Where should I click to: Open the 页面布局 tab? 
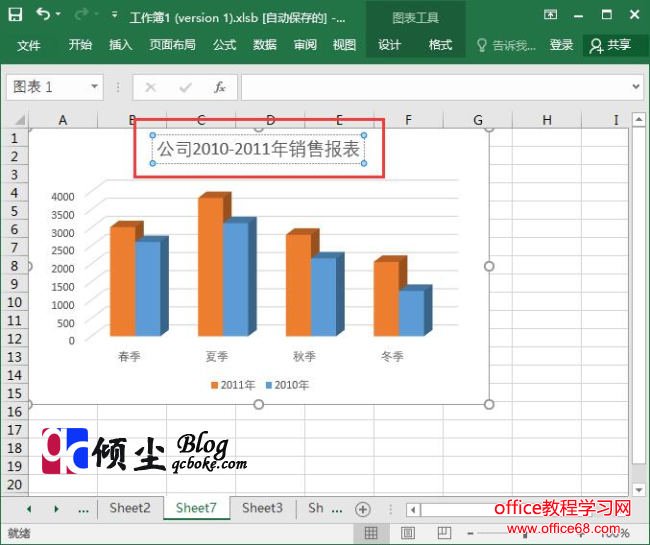tap(172, 44)
